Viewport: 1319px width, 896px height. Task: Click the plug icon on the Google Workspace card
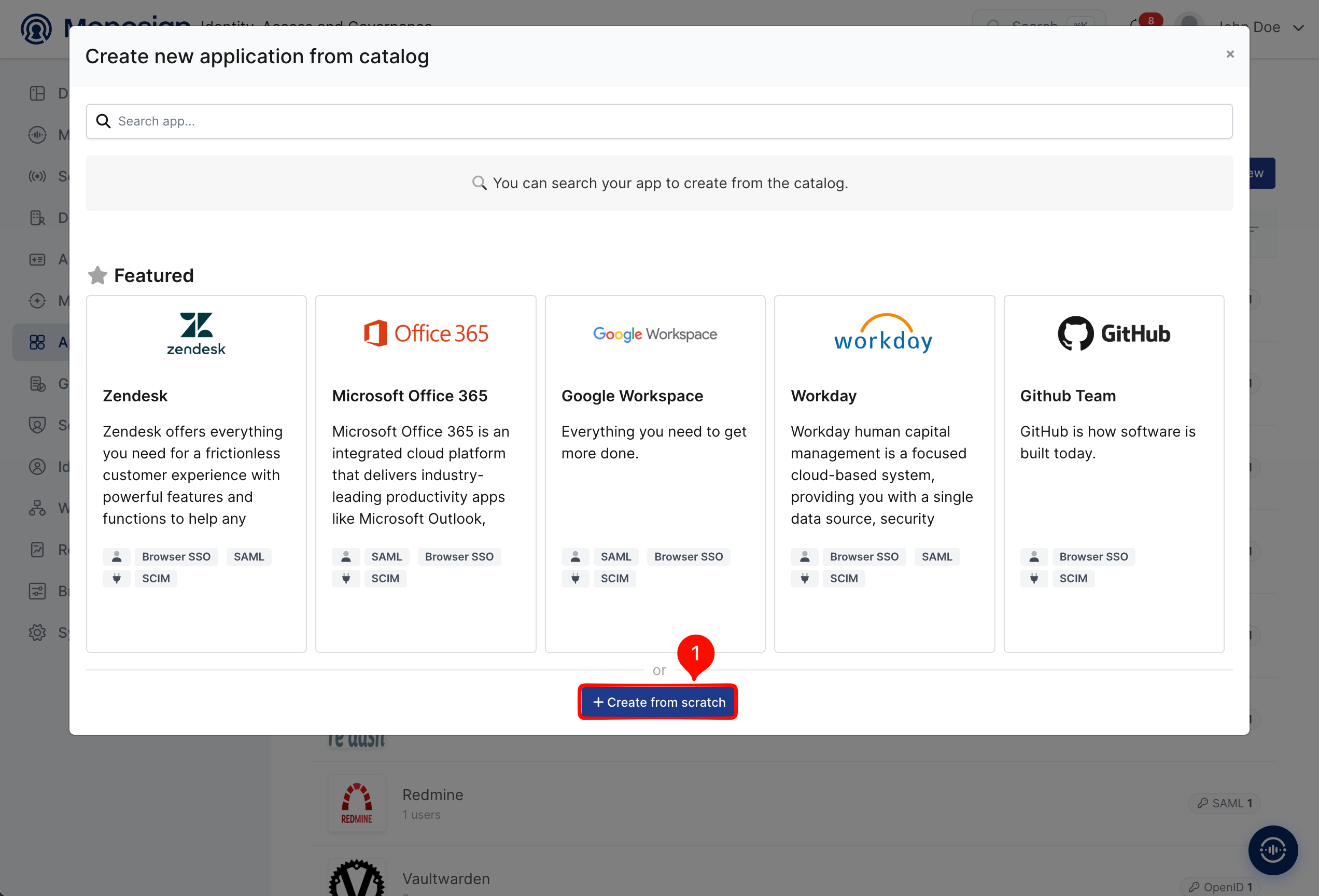pyautogui.click(x=575, y=578)
